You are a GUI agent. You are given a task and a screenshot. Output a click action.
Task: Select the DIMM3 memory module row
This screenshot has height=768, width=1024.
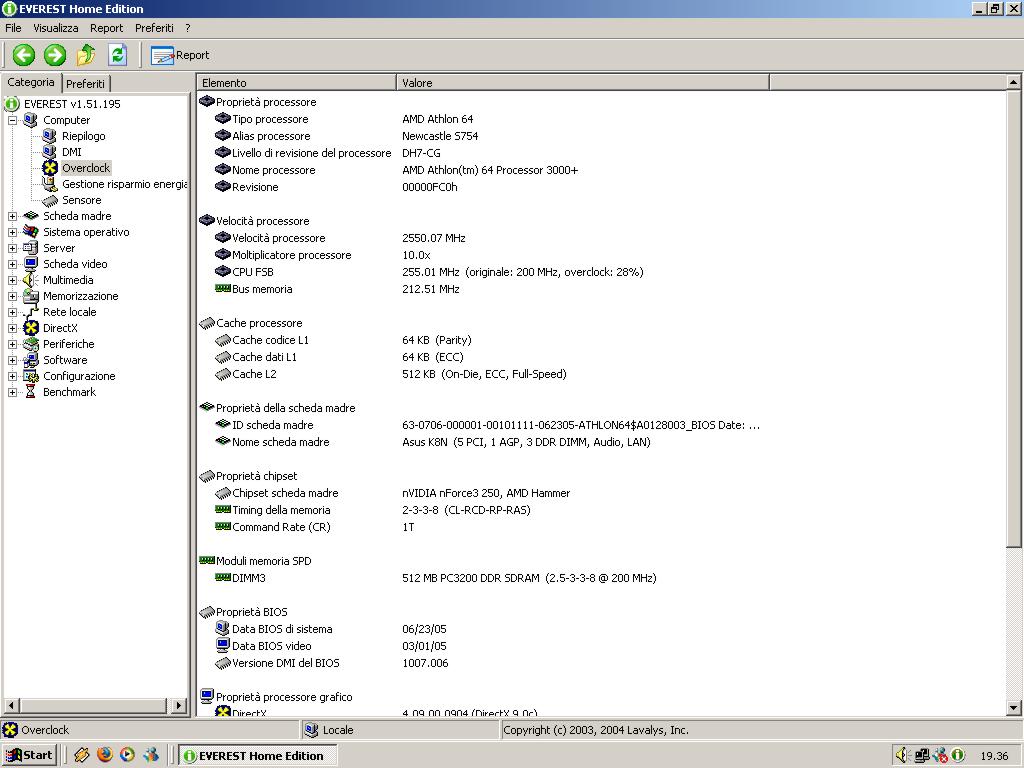435,578
